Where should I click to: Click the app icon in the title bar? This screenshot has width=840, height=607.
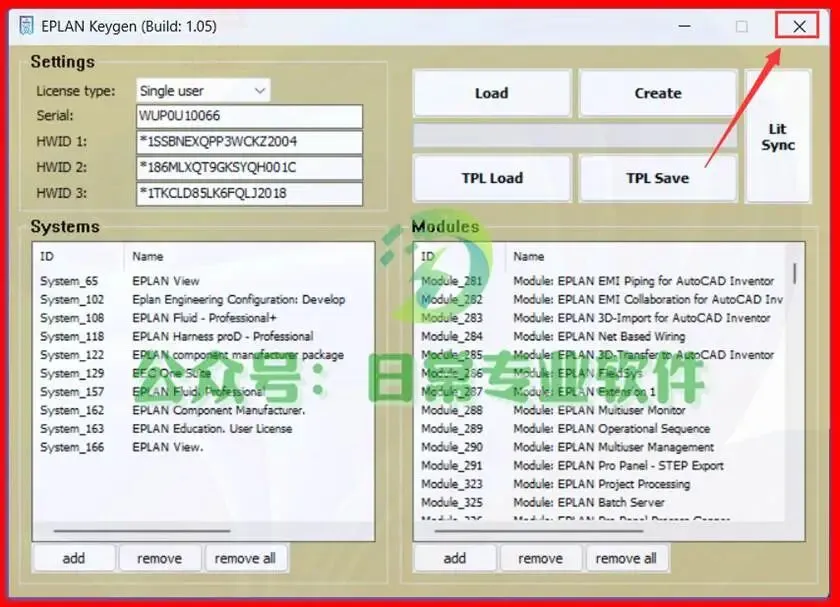(26, 26)
